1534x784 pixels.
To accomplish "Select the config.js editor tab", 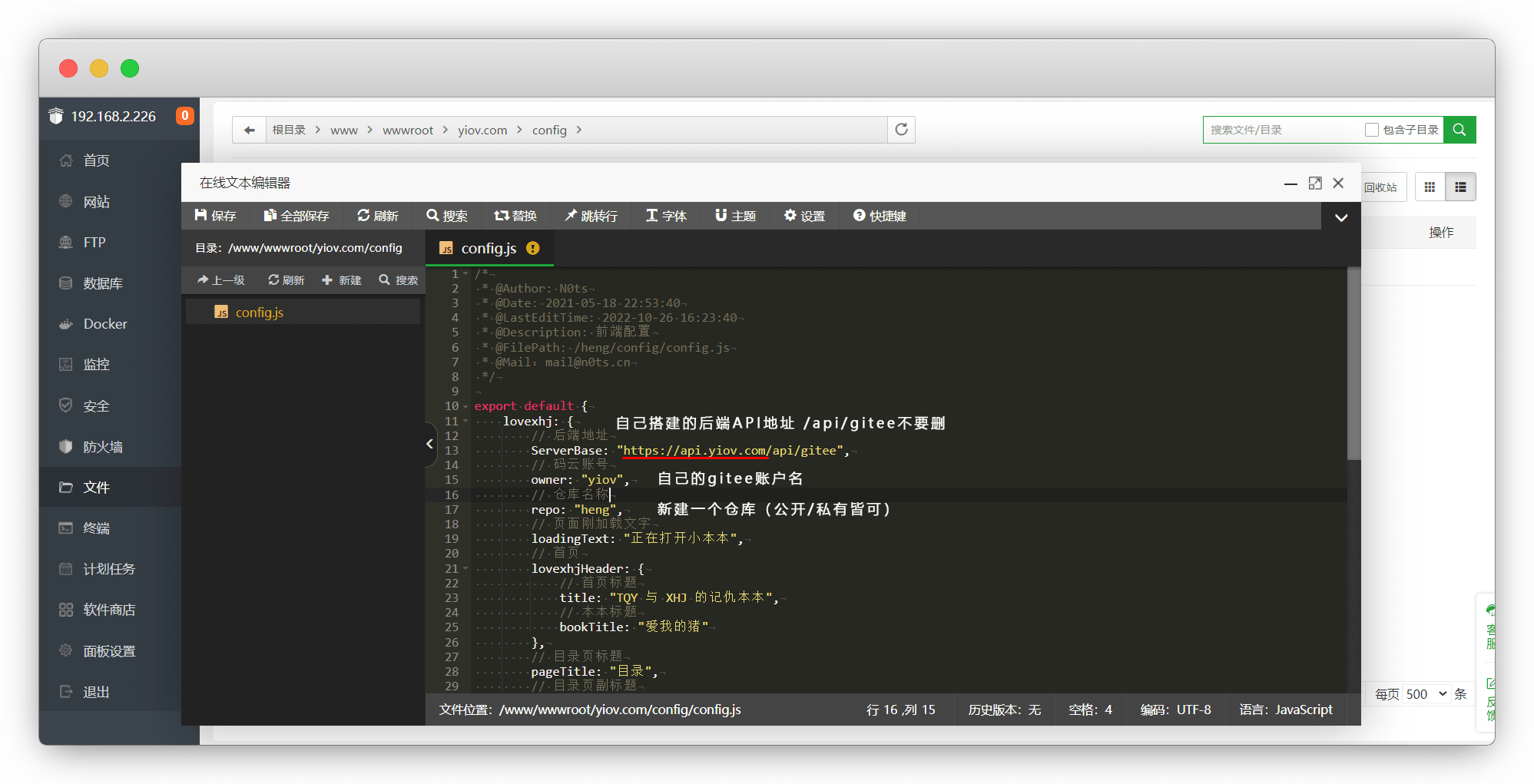I will click(x=489, y=248).
